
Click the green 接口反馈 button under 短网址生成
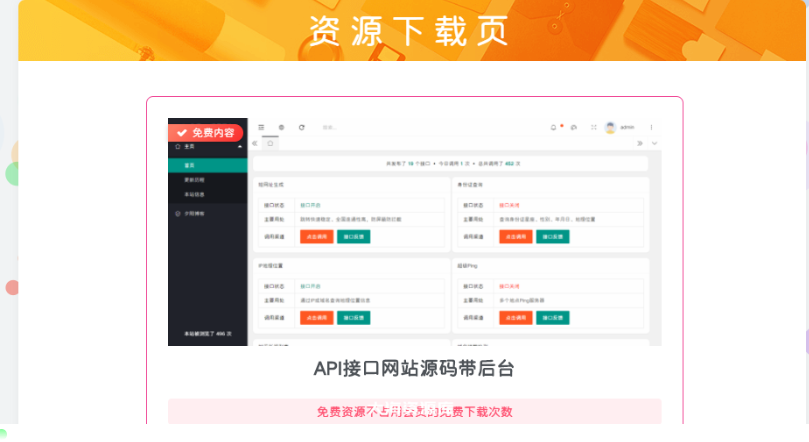pos(353,237)
